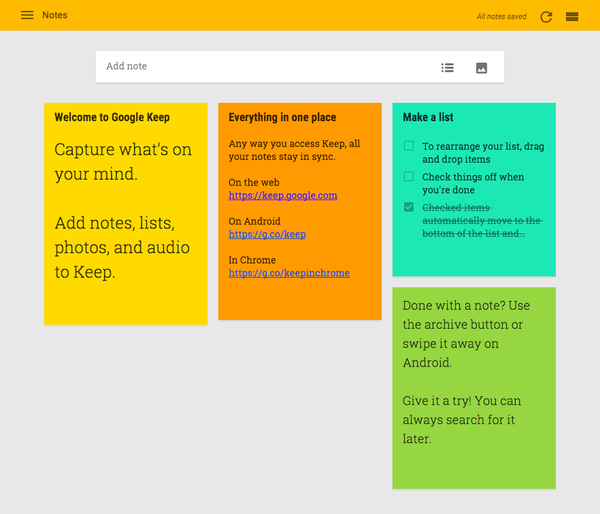Switch to list view layout icon
600x514 pixels.
pyautogui.click(x=572, y=17)
